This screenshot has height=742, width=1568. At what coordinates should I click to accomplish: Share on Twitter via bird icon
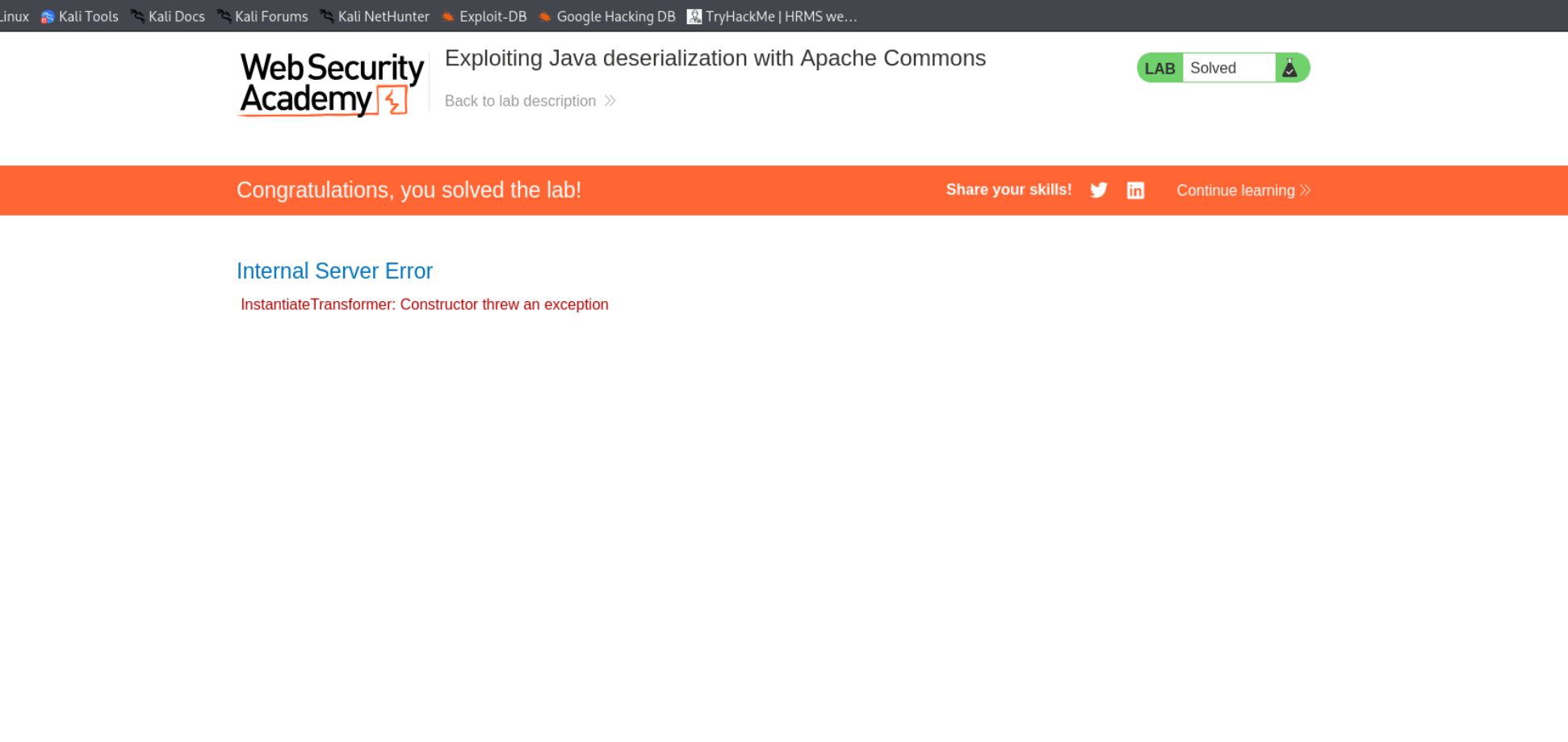coord(1099,191)
